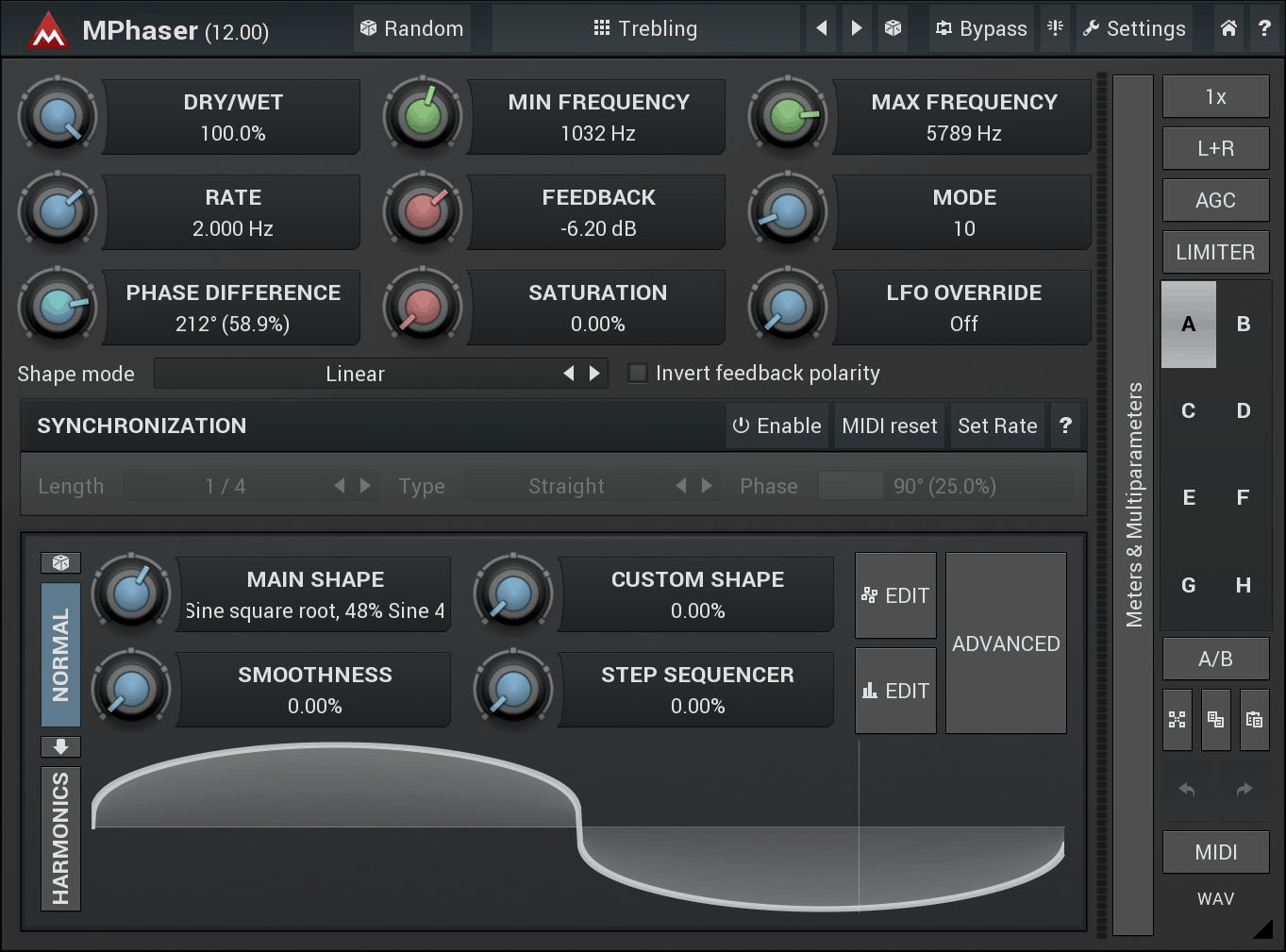Toggle the LIMITER button
The image size is (1286, 952).
(1215, 252)
